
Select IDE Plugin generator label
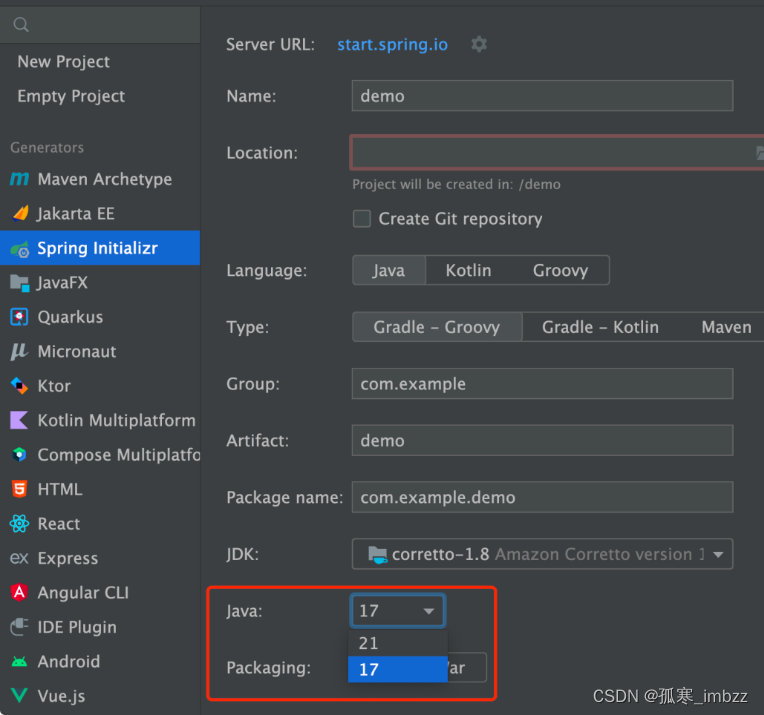(77, 627)
